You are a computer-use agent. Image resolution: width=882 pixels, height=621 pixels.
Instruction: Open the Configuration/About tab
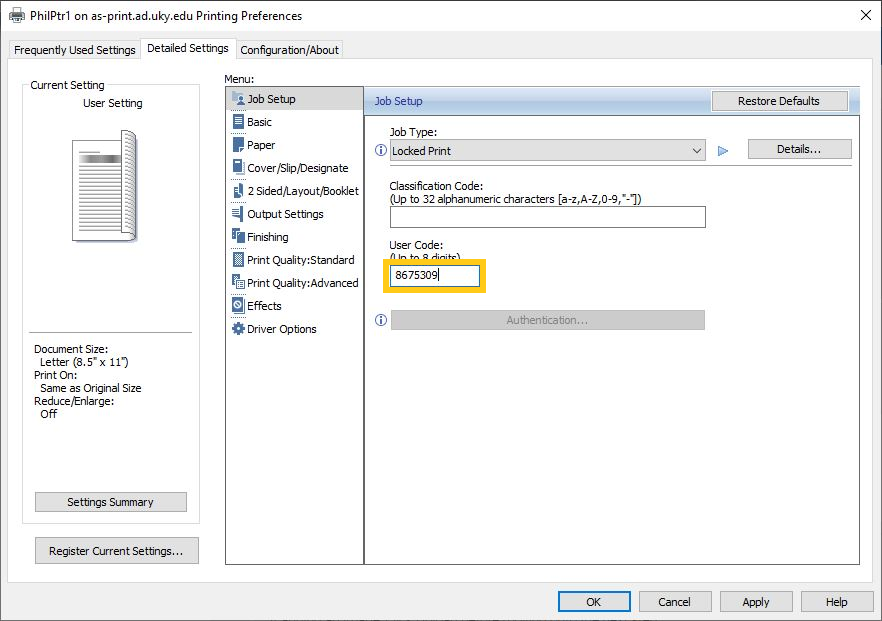[x=289, y=50]
